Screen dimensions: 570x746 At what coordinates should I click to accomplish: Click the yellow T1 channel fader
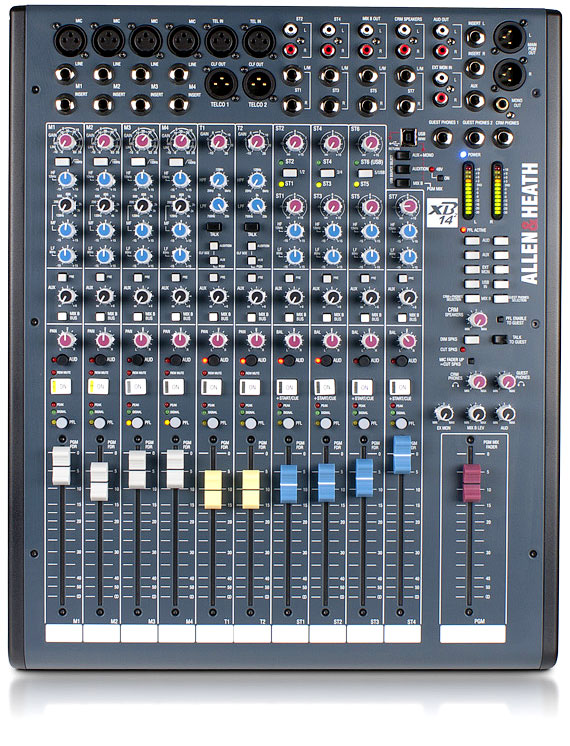click(213, 490)
